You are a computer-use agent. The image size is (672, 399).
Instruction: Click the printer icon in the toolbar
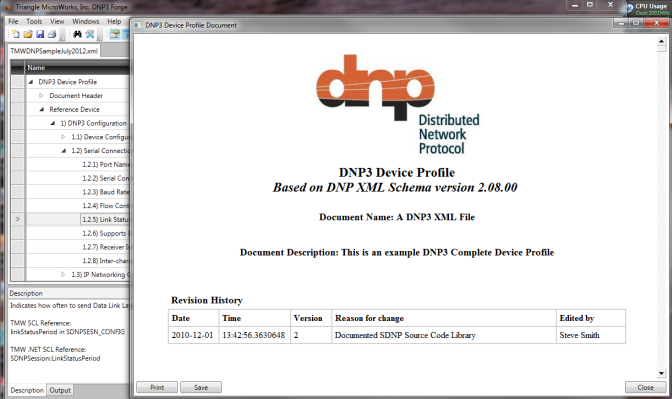52,34
